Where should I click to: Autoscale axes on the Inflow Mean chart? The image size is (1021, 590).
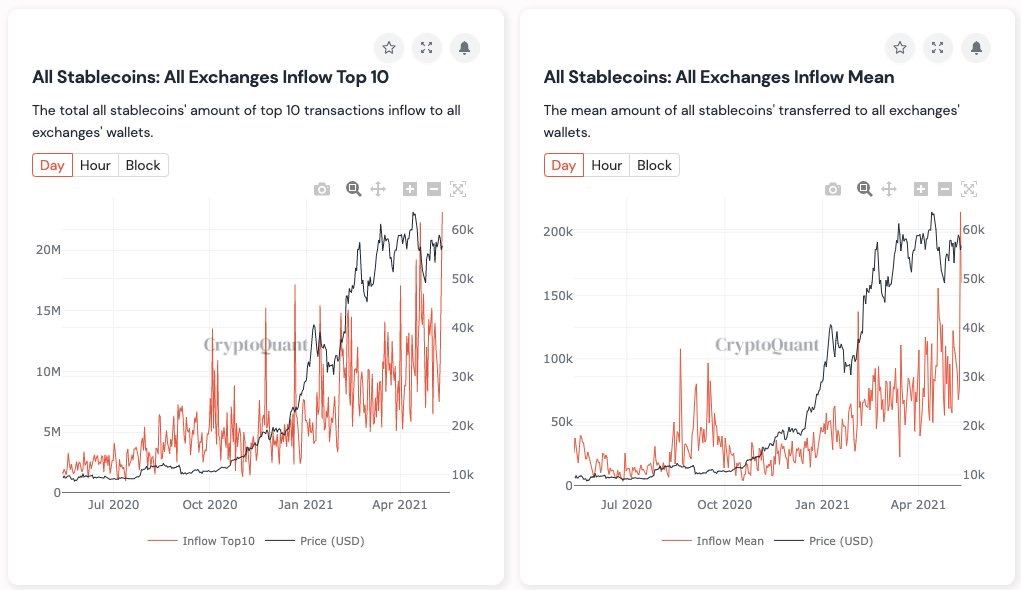(x=969, y=188)
